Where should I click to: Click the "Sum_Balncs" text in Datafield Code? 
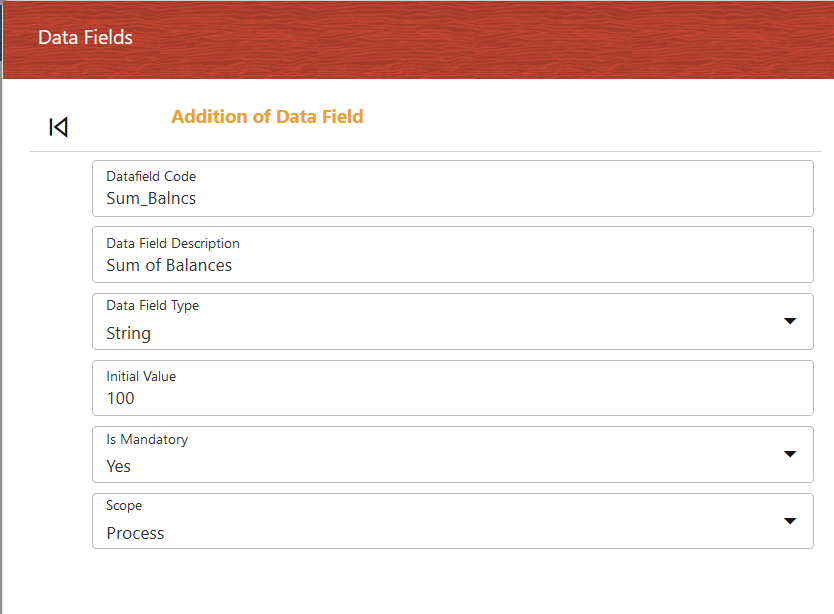point(151,198)
